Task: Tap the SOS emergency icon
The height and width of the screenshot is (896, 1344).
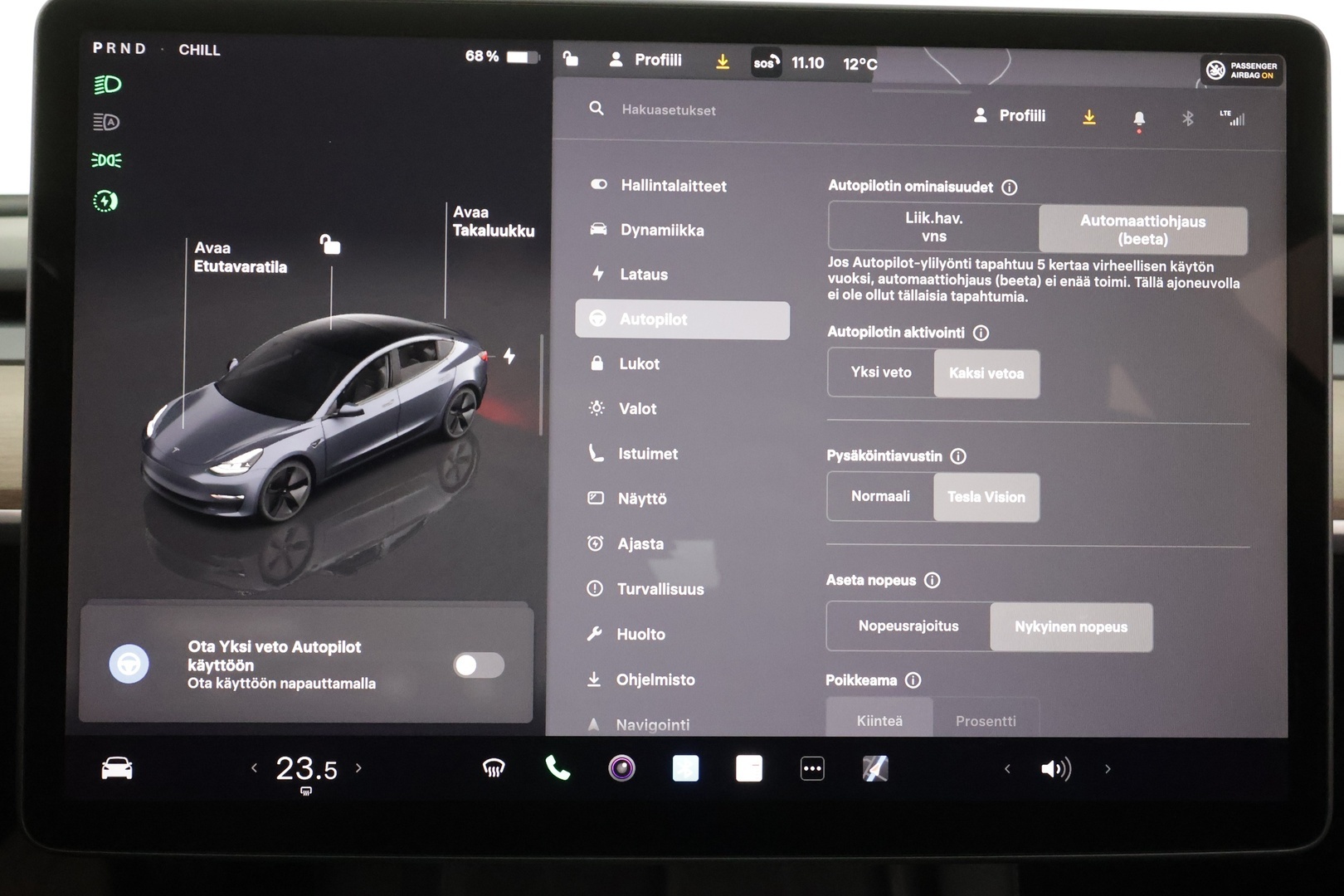Action: (766, 62)
